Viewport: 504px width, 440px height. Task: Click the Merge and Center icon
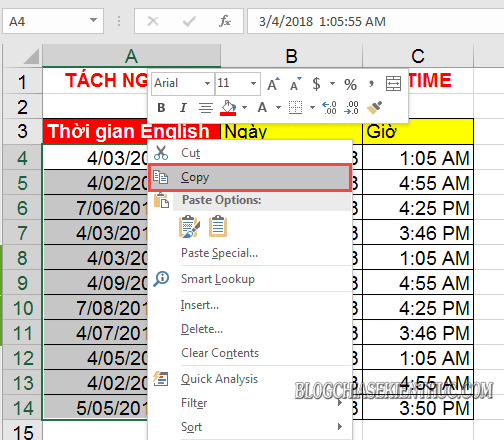tap(393, 83)
